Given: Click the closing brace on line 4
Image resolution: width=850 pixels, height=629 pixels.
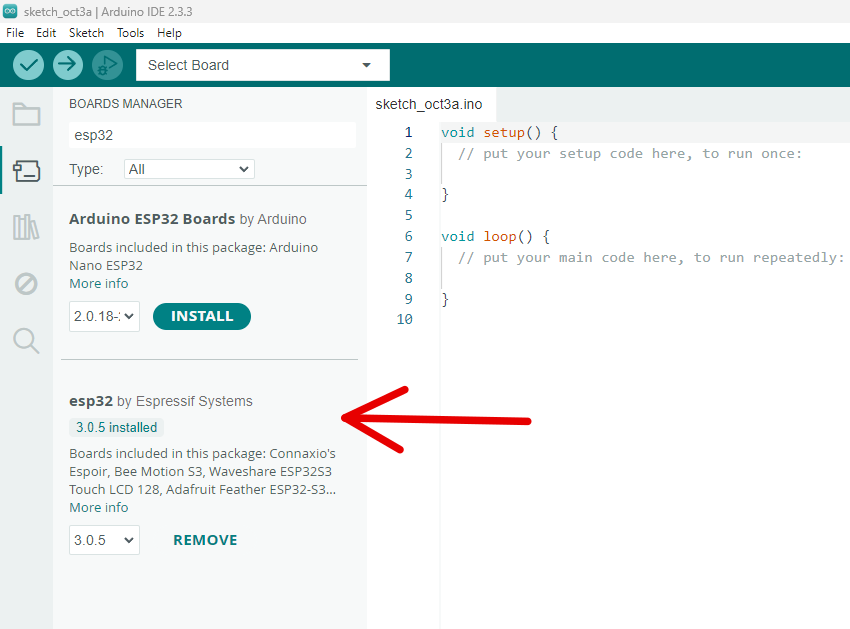Looking at the screenshot, I should (x=445, y=195).
